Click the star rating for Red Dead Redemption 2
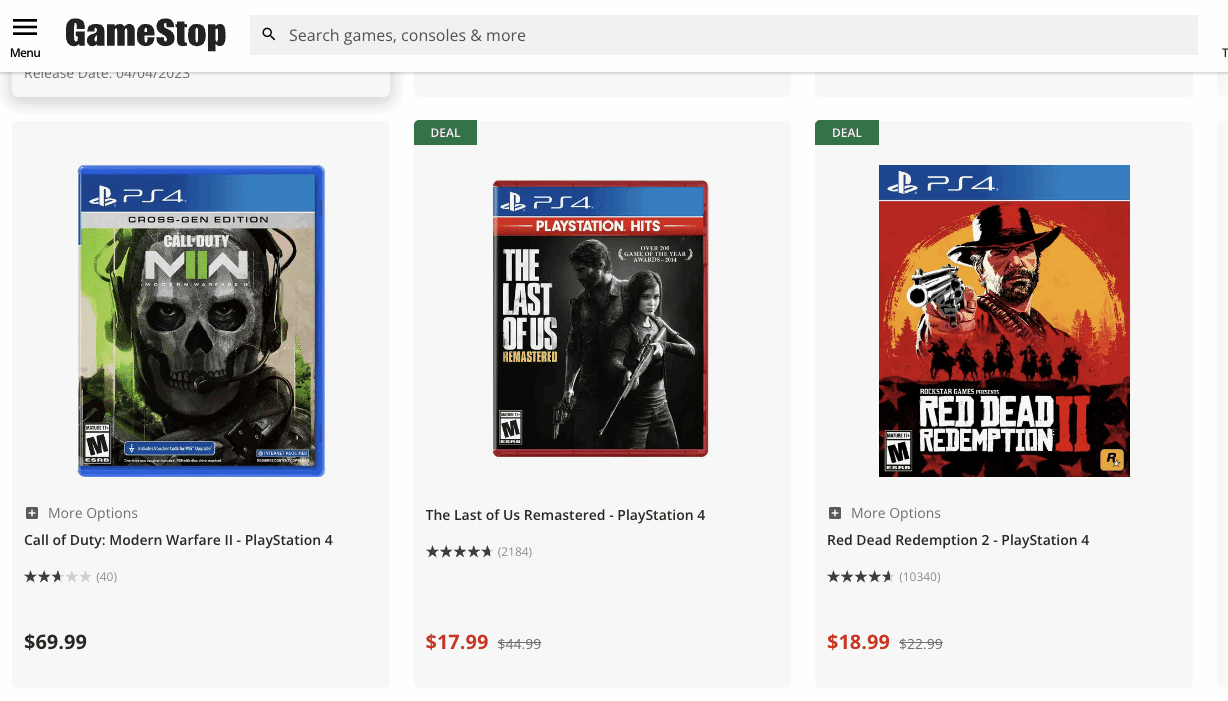 click(860, 576)
